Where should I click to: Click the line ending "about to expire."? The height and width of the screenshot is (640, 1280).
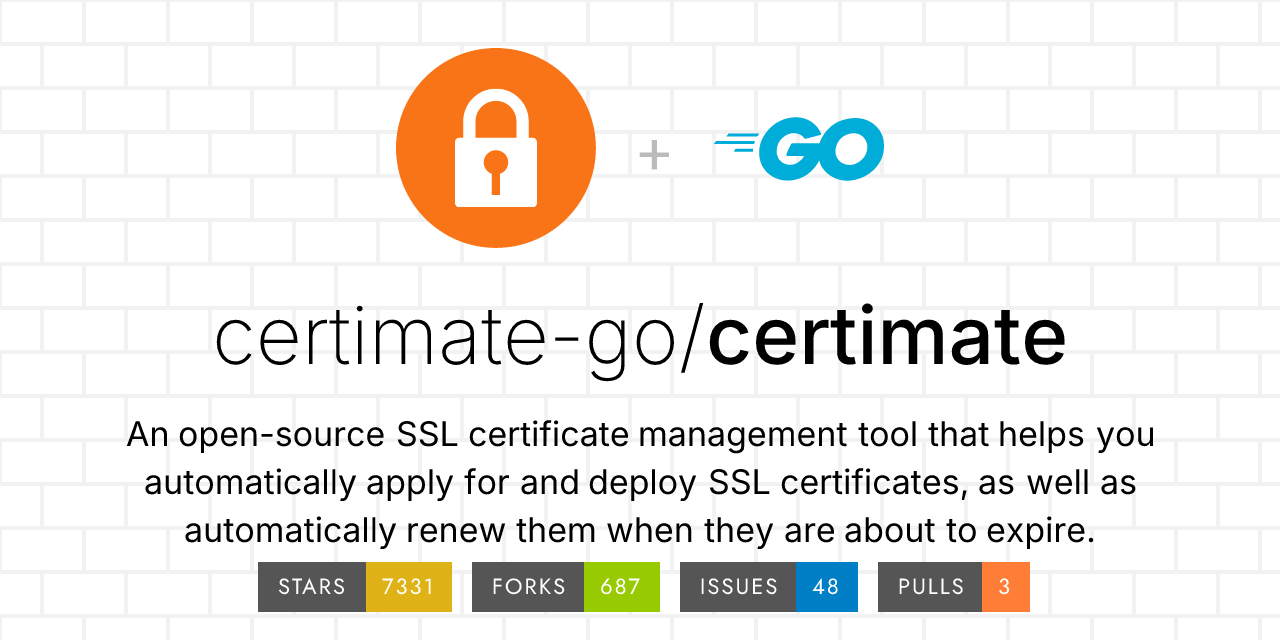click(640, 530)
